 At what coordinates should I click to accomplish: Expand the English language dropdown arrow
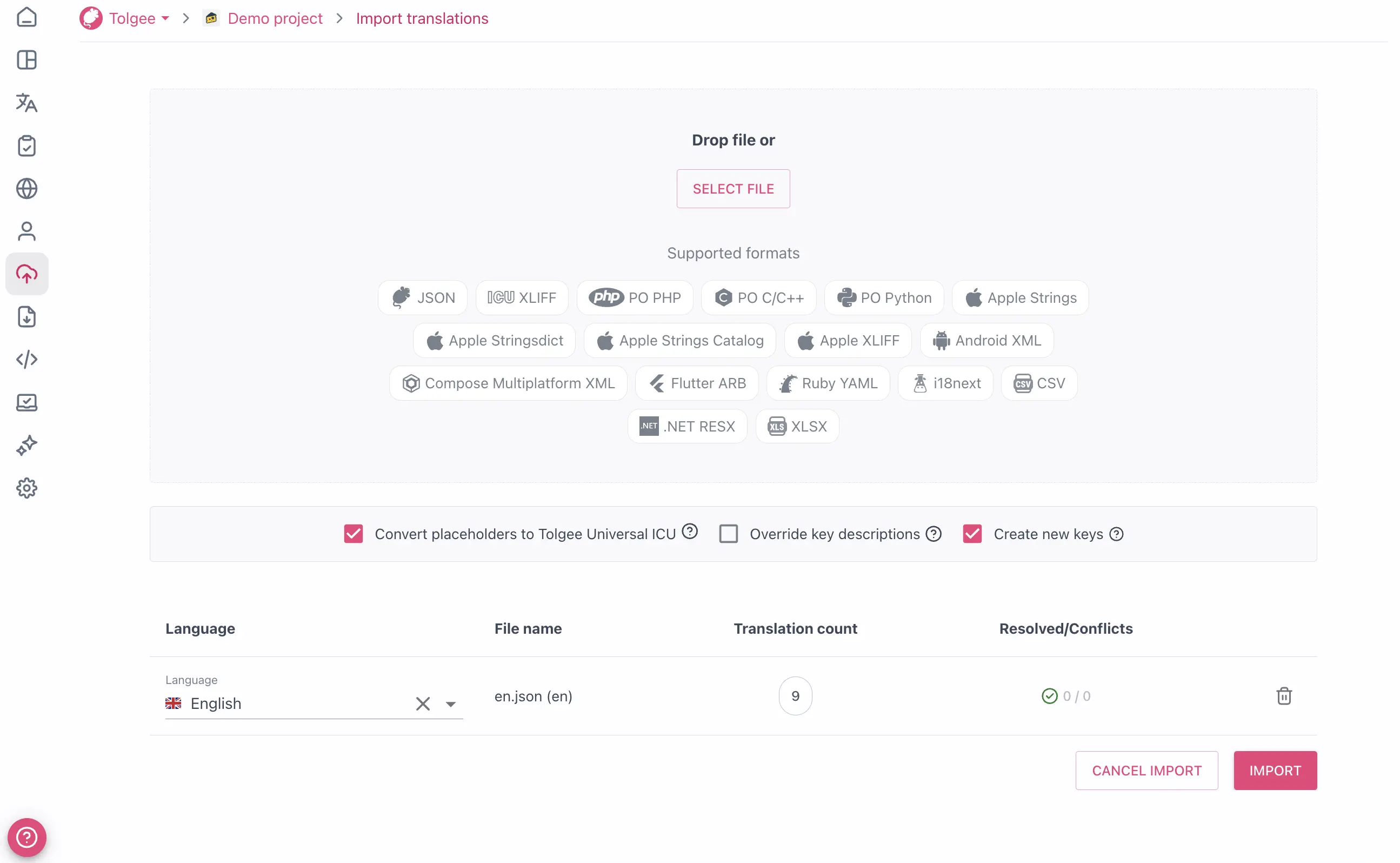(x=451, y=704)
